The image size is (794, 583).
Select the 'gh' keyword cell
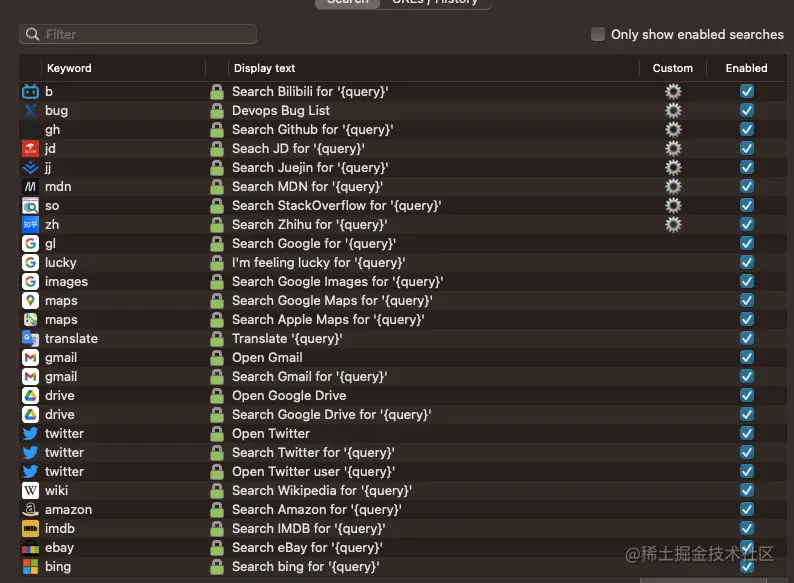click(52, 130)
